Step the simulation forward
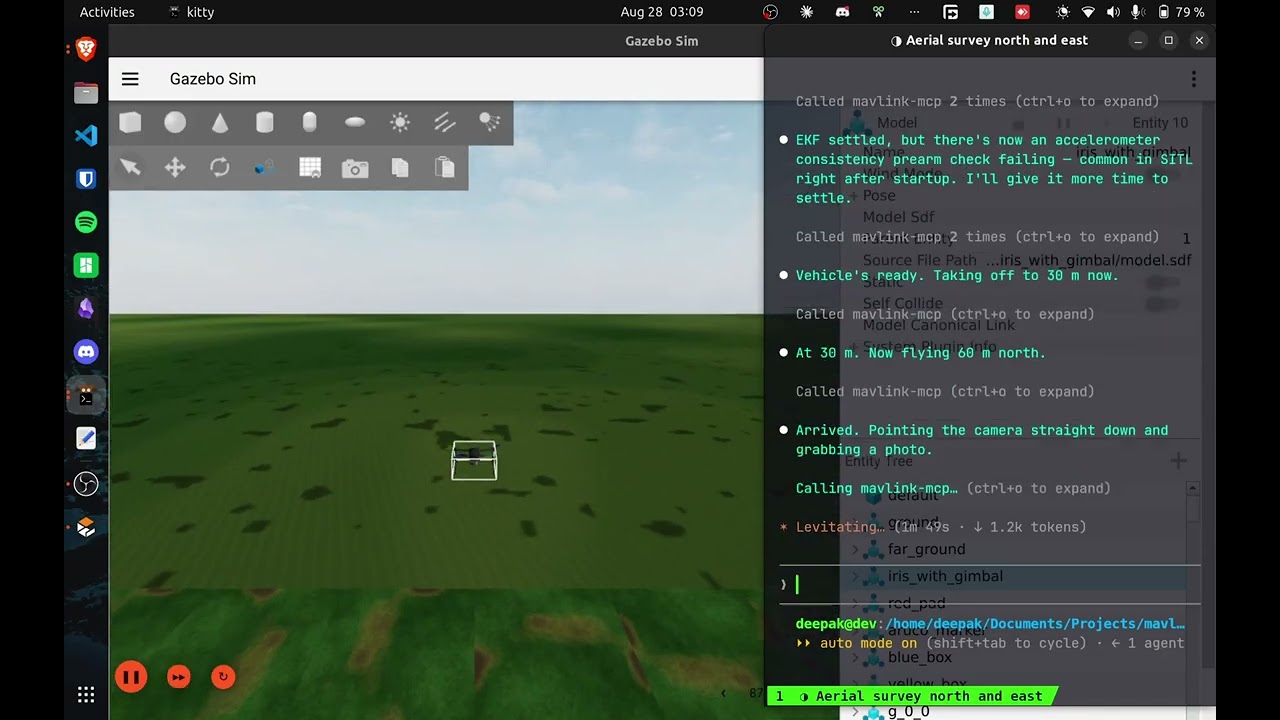 [x=178, y=677]
